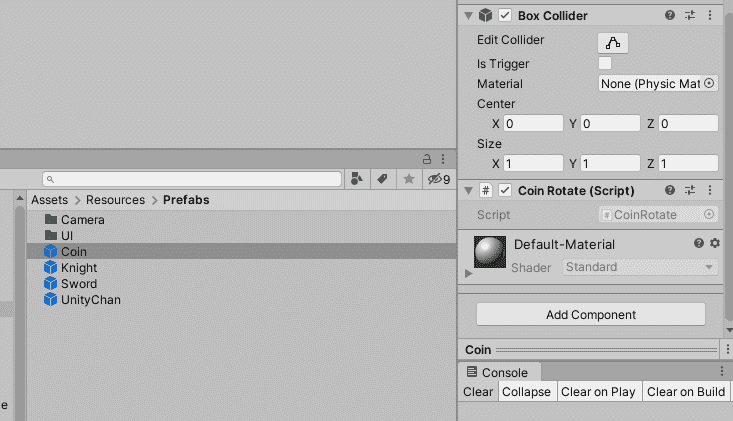Collapse the Coin Rotate script foldout
The height and width of the screenshot is (421, 733).
[468, 191]
